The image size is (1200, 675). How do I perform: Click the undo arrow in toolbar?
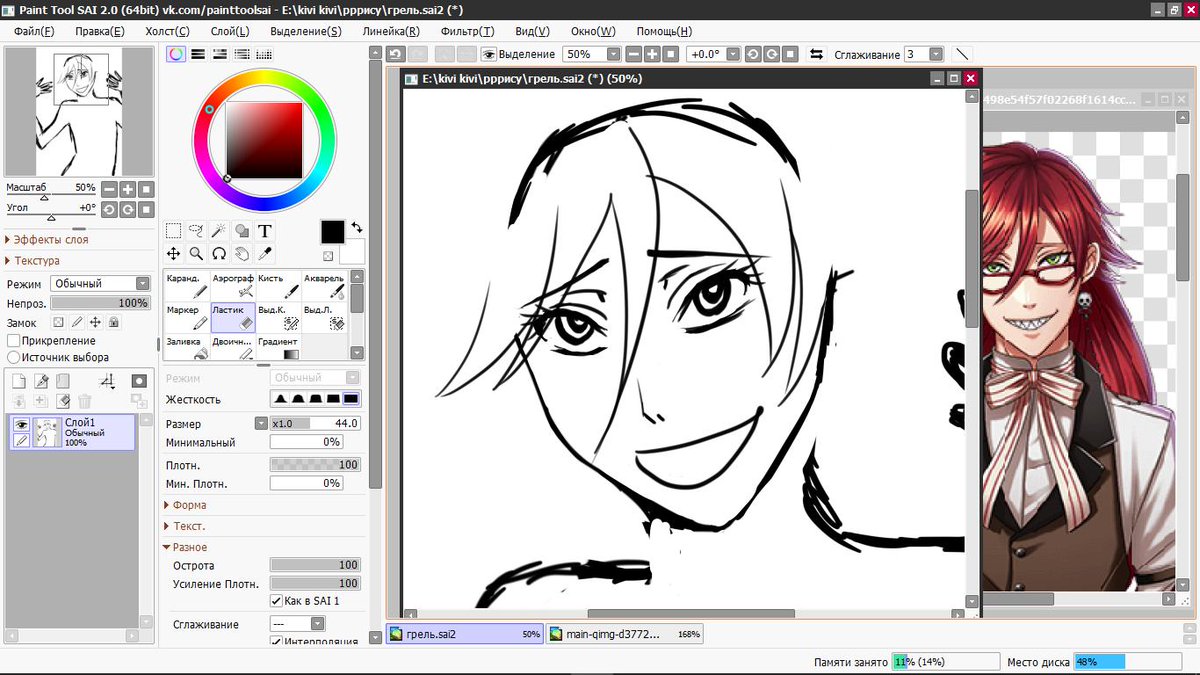(x=395, y=54)
